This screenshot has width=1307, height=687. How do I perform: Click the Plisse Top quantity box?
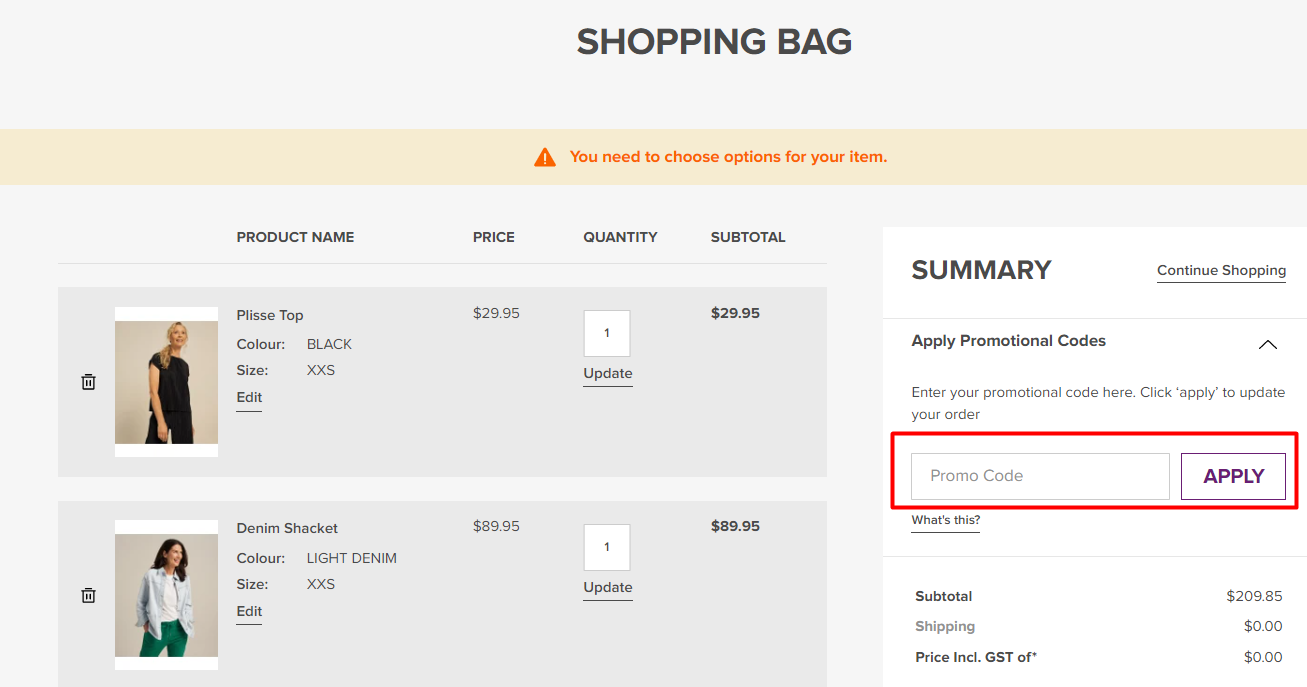point(607,333)
